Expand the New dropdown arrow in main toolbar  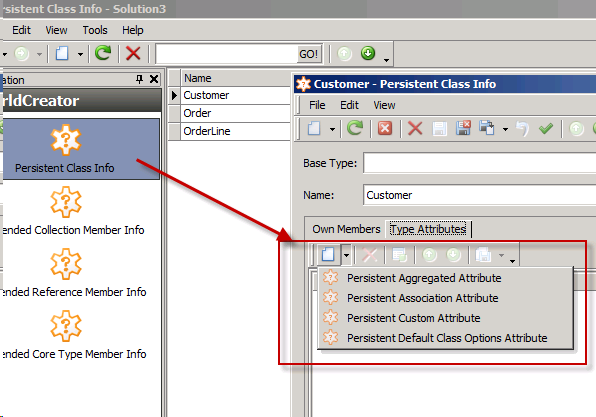[x=80, y=54]
